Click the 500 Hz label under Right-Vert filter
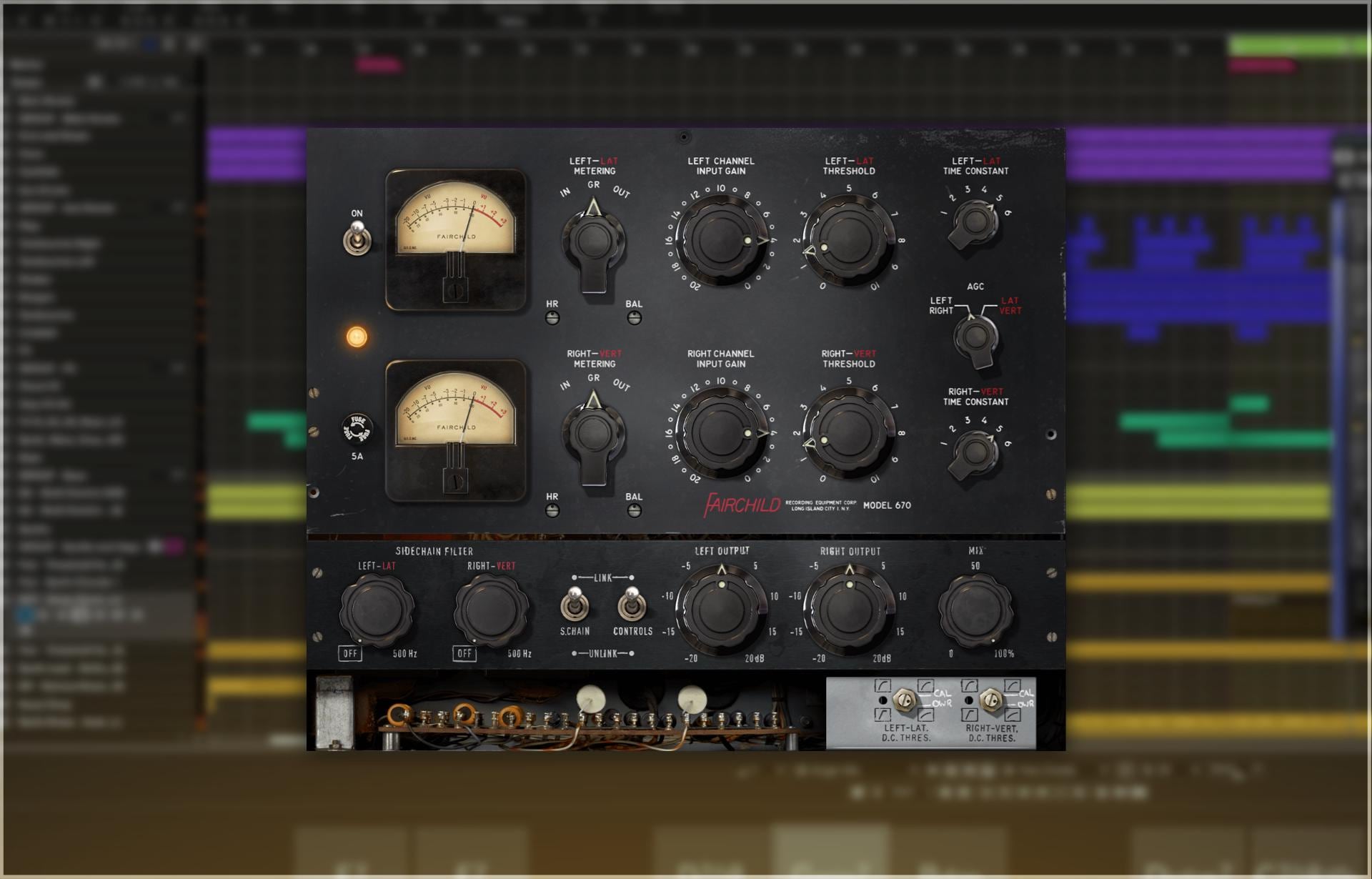The height and width of the screenshot is (879, 1372). point(520,653)
